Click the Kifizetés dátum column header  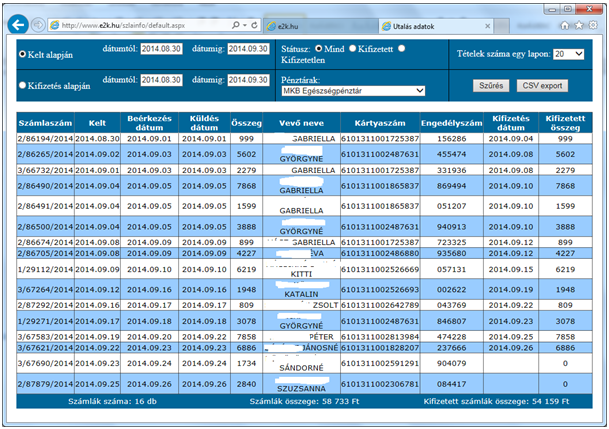point(511,123)
